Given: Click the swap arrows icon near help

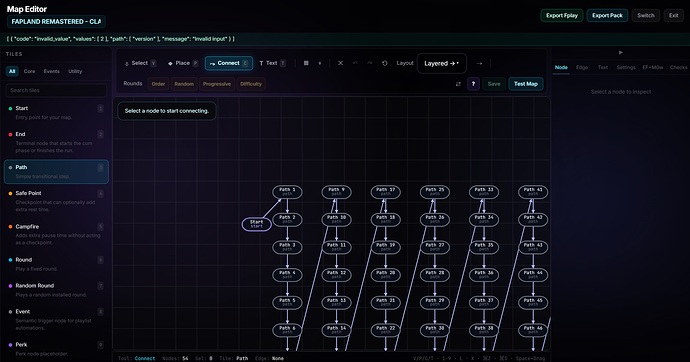Looking at the screenshot, I should click(x=458, y=84).
